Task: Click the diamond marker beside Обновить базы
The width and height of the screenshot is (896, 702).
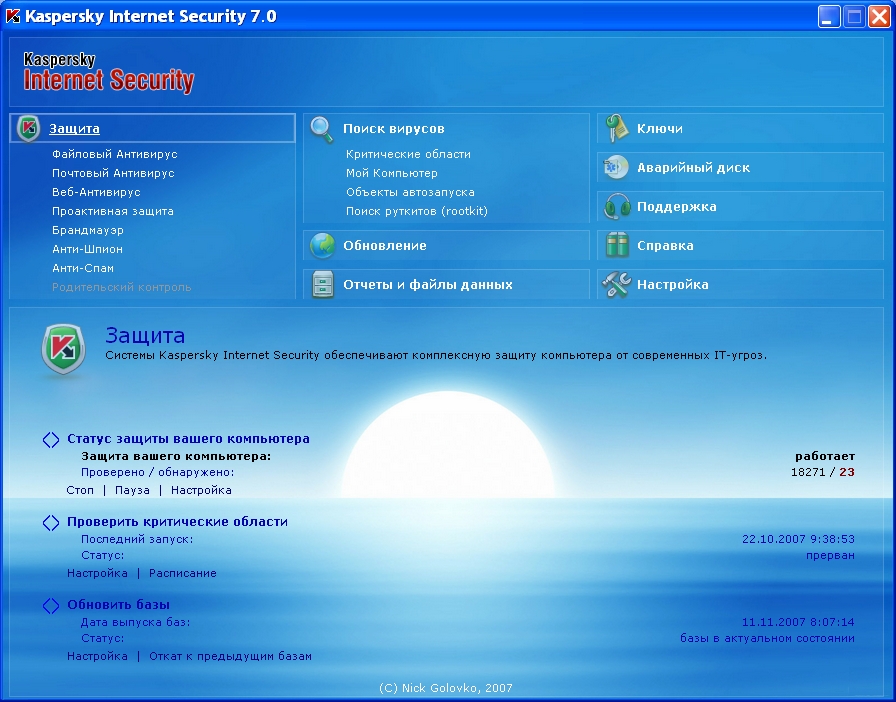Action: coord(51,605)
